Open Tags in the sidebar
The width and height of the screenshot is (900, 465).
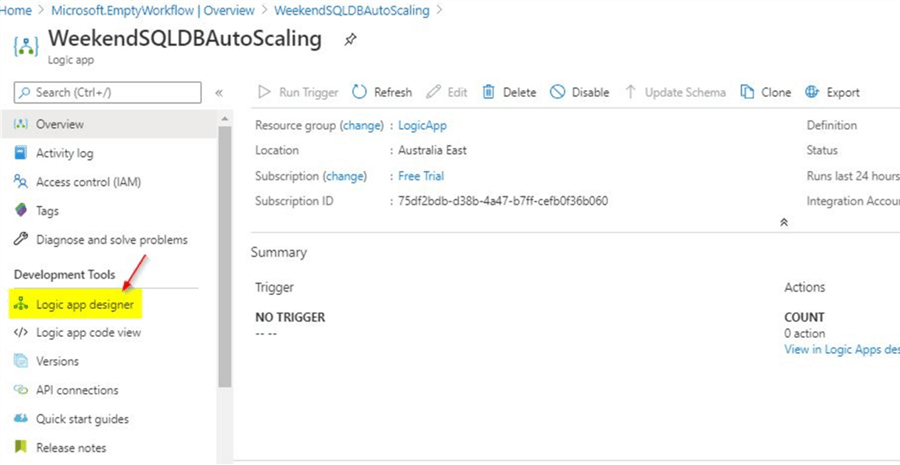(x=47, y=211)
